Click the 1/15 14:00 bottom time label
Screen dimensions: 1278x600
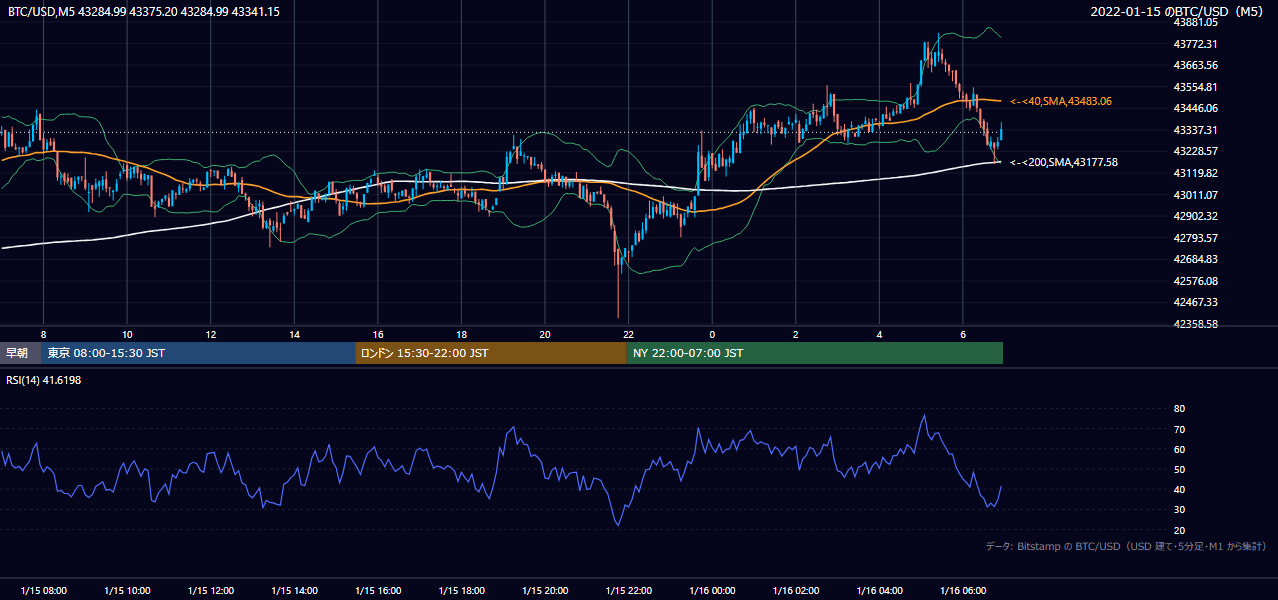294,590
